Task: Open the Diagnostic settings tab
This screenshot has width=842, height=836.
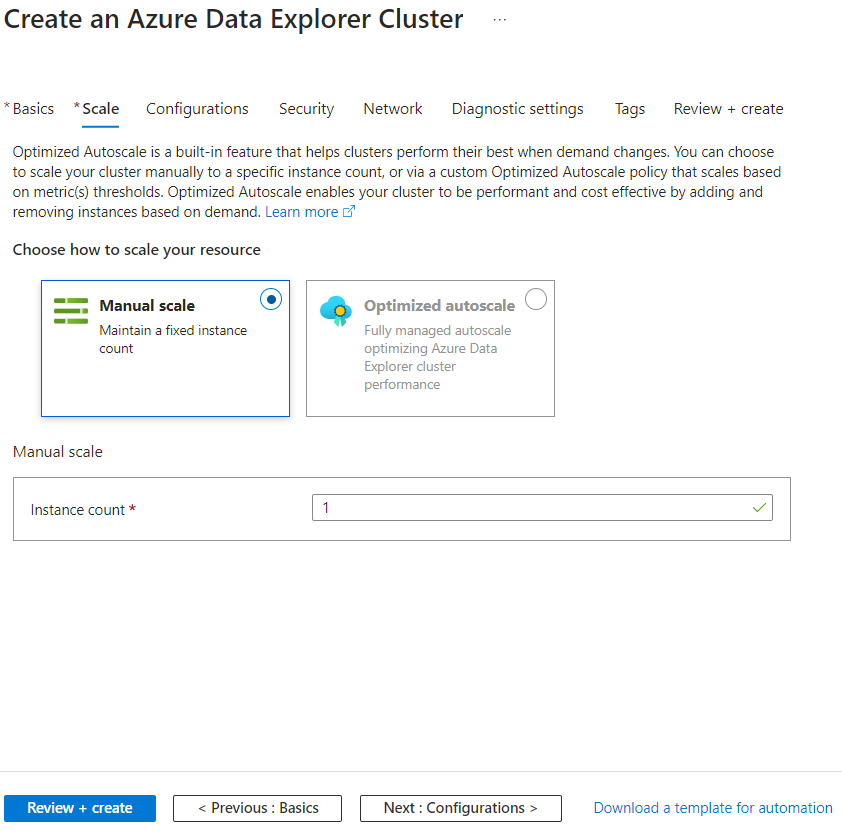Action: pyautogui.click(x=517, y=109)
